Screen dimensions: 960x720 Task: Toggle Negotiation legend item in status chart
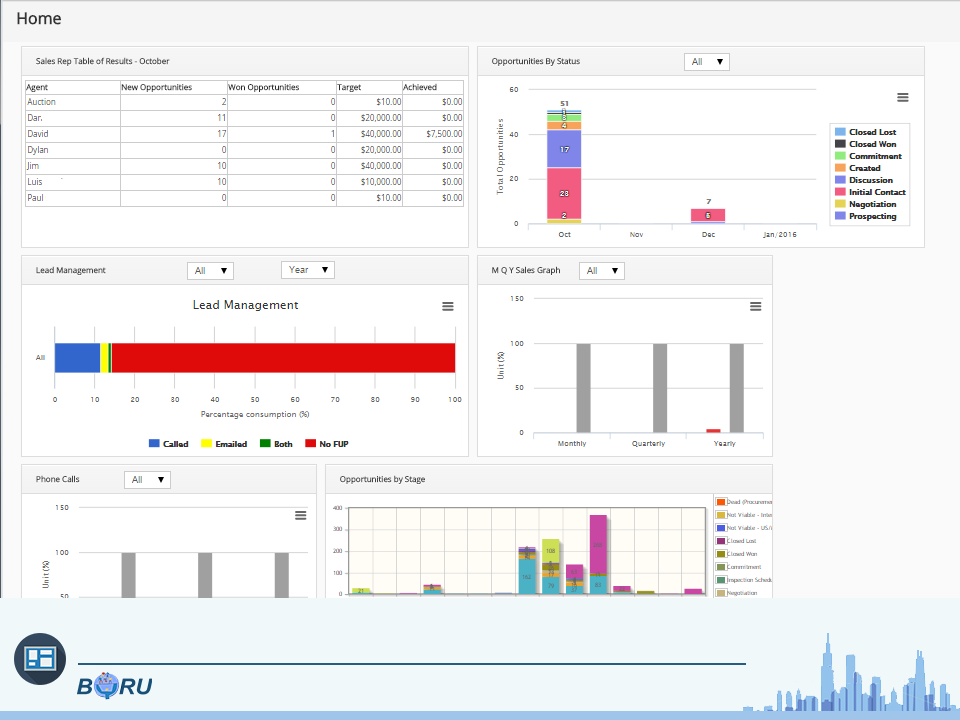tap(866, 204)
